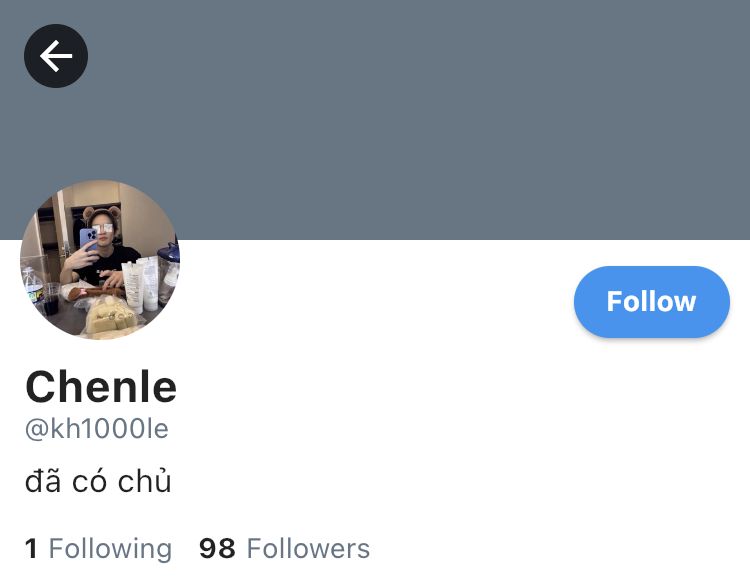The width and height of the screenshot is (750, 587).
Task: Open Chenle's circular profile picture
Action: [100, 260]
